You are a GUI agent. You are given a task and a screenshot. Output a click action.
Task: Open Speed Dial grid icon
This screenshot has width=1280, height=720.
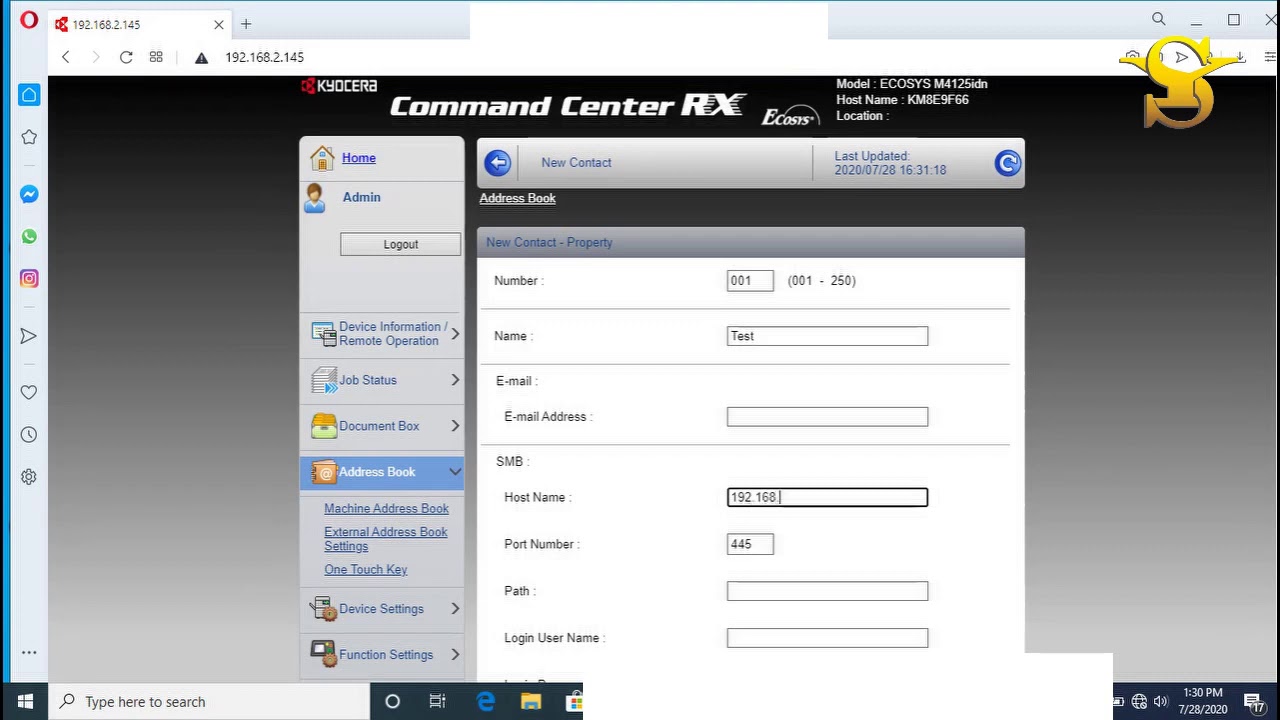pyautogui.click(x=156, y=57)
